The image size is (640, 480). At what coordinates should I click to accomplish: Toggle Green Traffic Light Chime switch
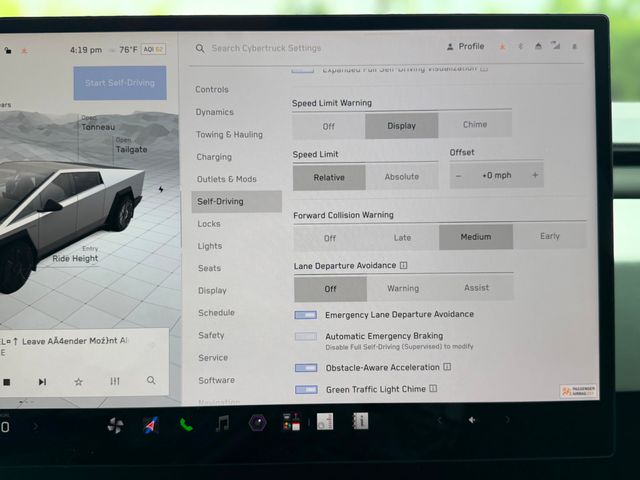click(307, 389)
